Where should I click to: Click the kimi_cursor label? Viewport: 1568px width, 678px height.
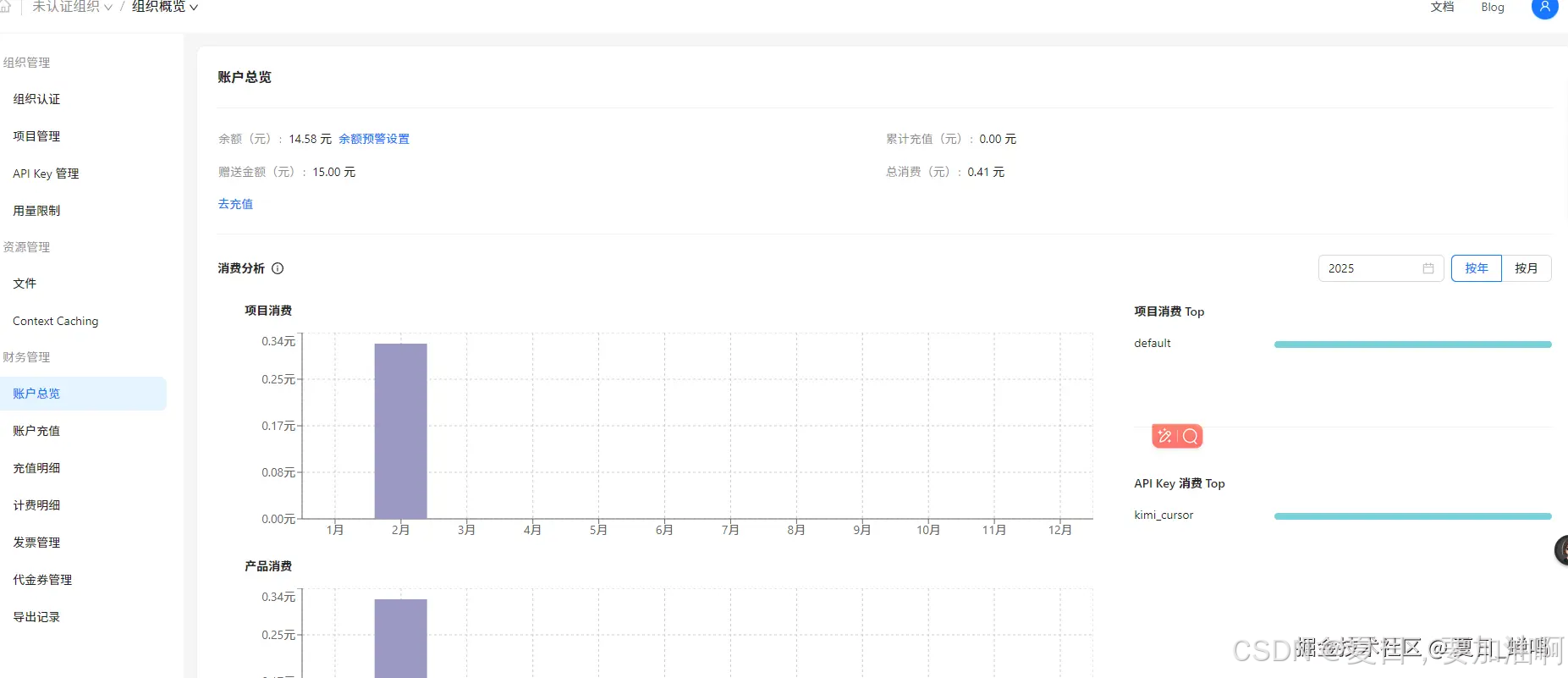(x=1164, y=515)
